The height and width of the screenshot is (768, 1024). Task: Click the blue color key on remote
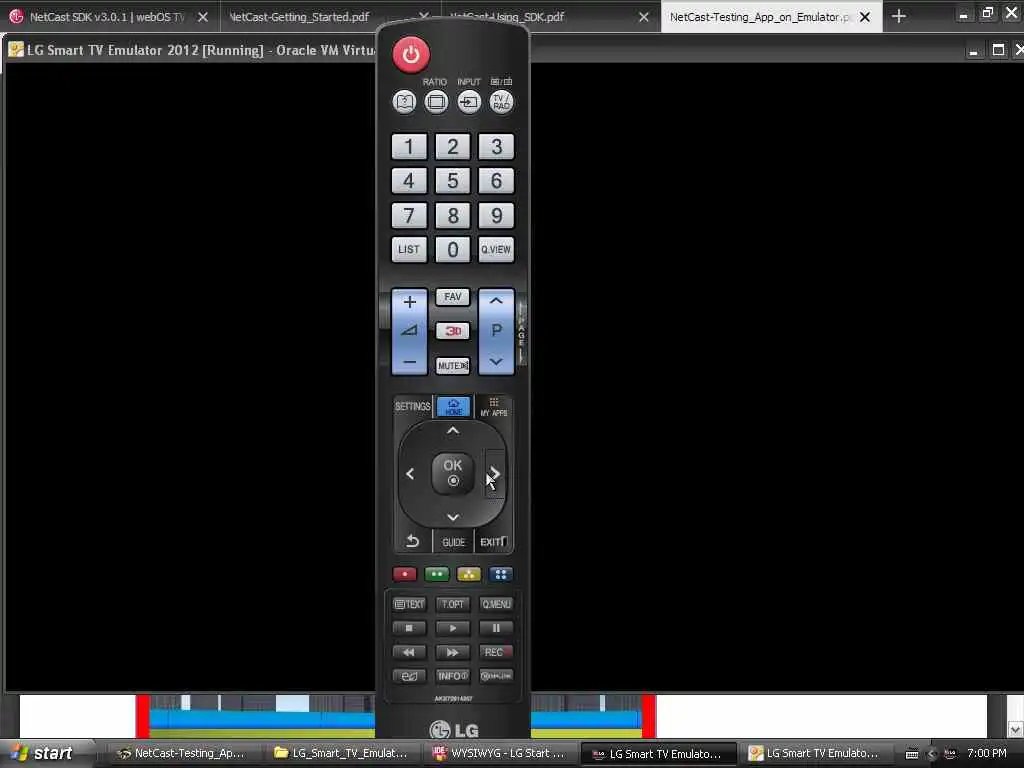coord(501,574)
